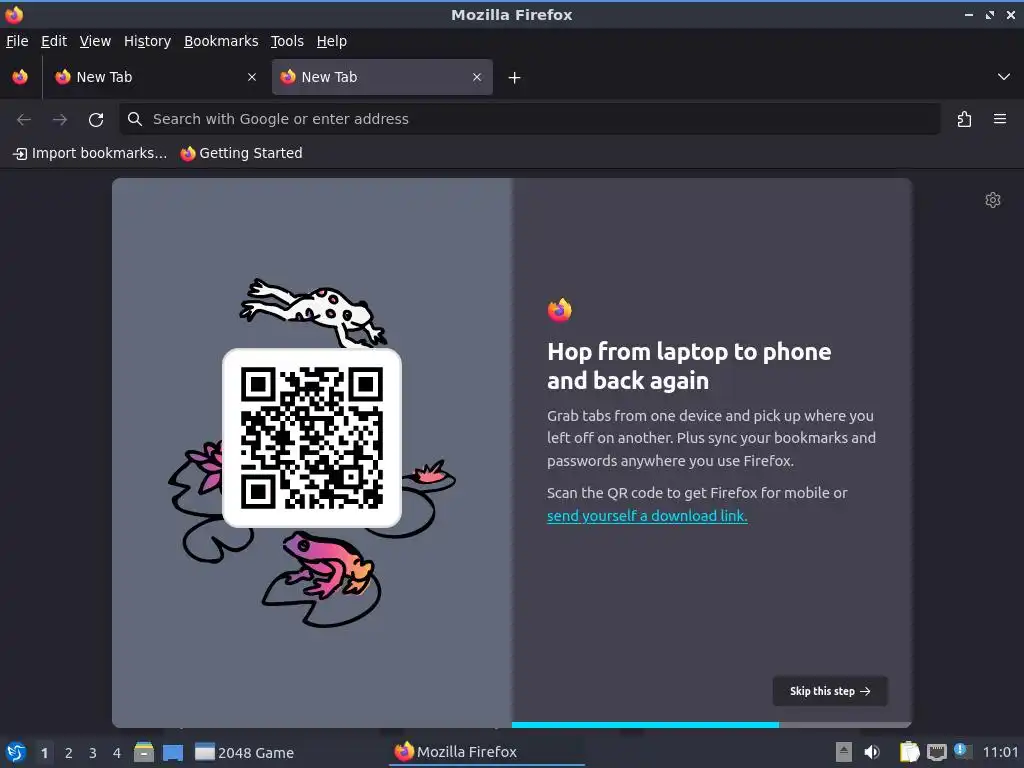Viewport: 1024px width, 768px height.
Task: Open the update notification tray icon
Action: 963,751
